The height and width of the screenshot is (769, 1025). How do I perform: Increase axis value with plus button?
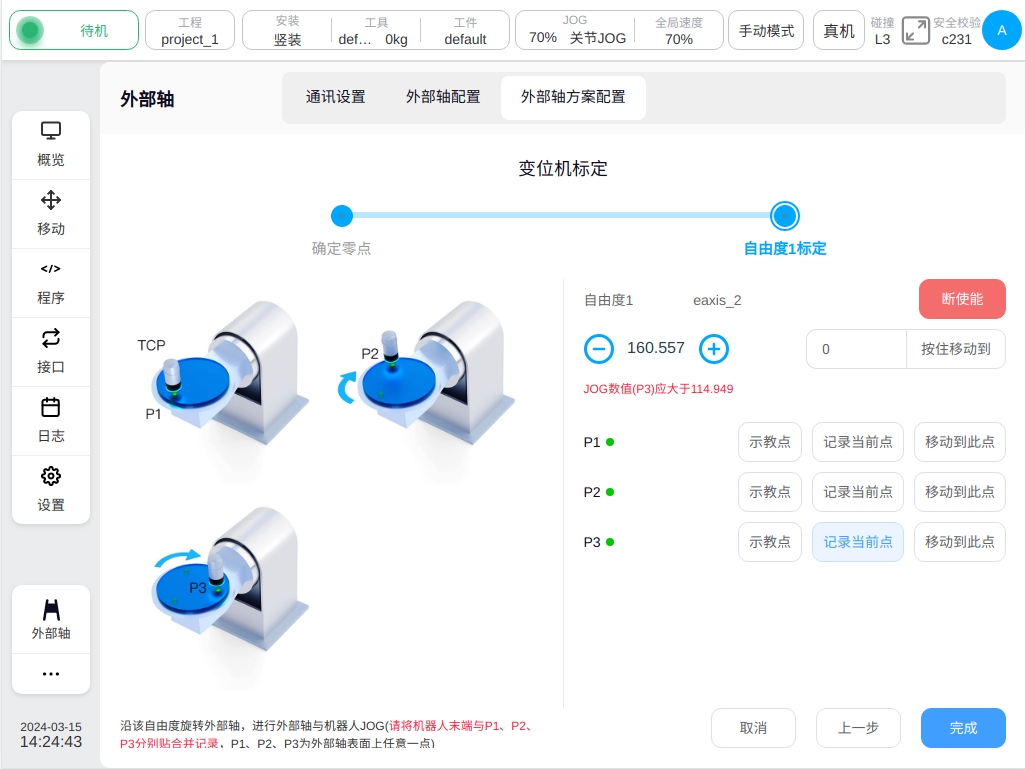(x=714, y=349)
